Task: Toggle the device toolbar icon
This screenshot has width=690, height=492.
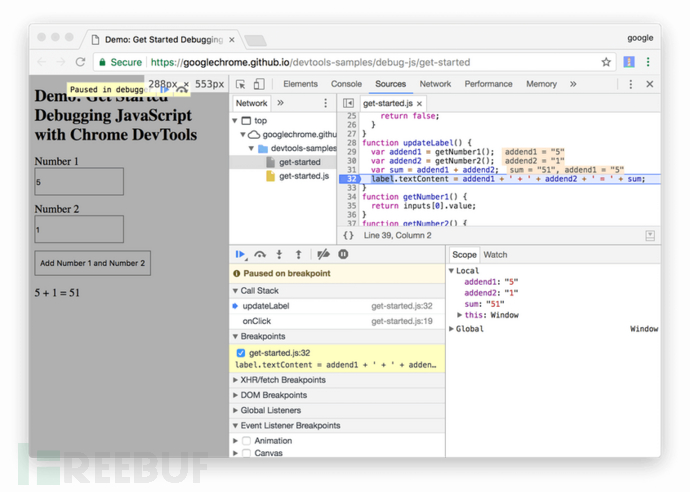Action: tap(259, 85)
